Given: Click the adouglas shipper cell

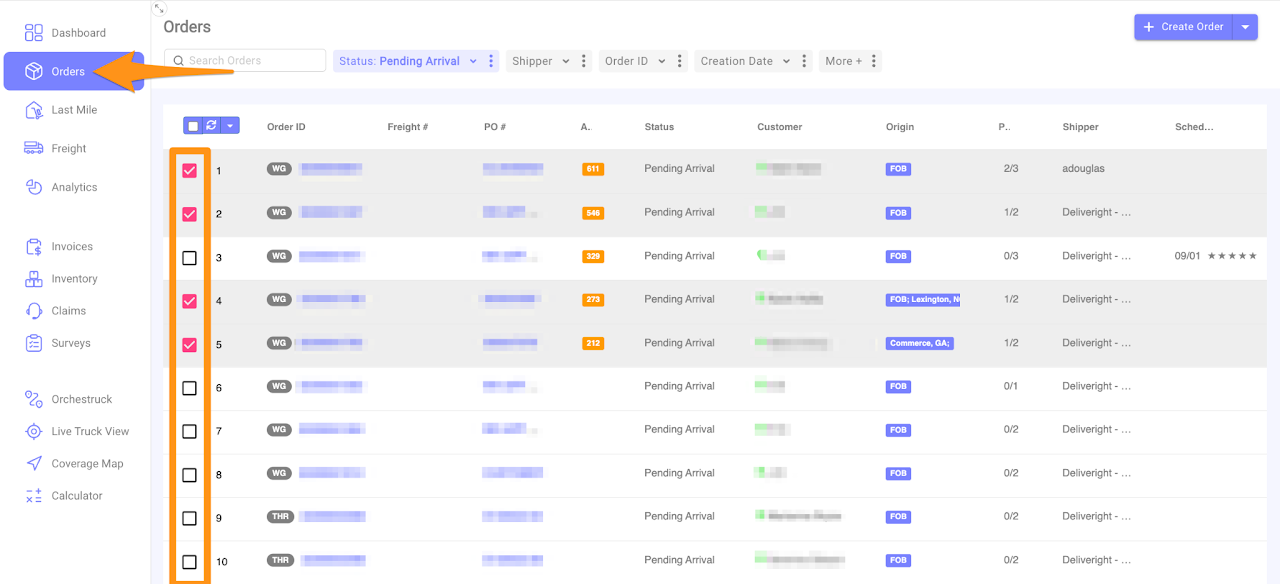Looking at the screenshot, I should 1083,169.
